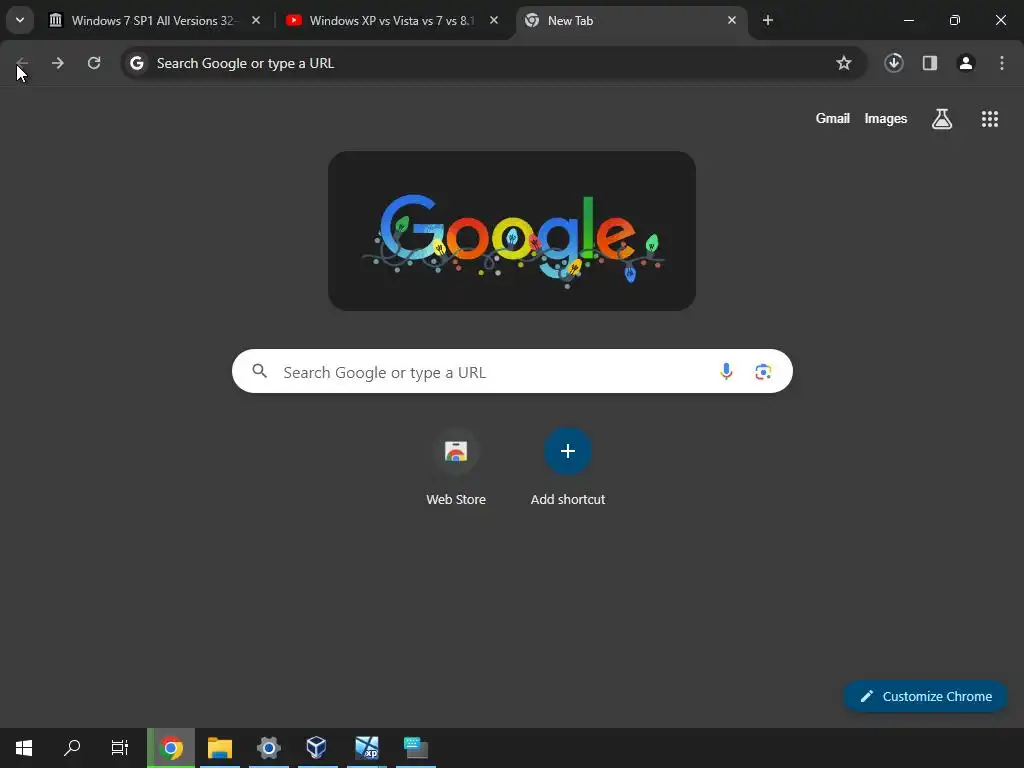The height and width of the screenshot is (768, 1024).
Task: Click Chrome icon on taskbar
Action: (x=171, y=748)
